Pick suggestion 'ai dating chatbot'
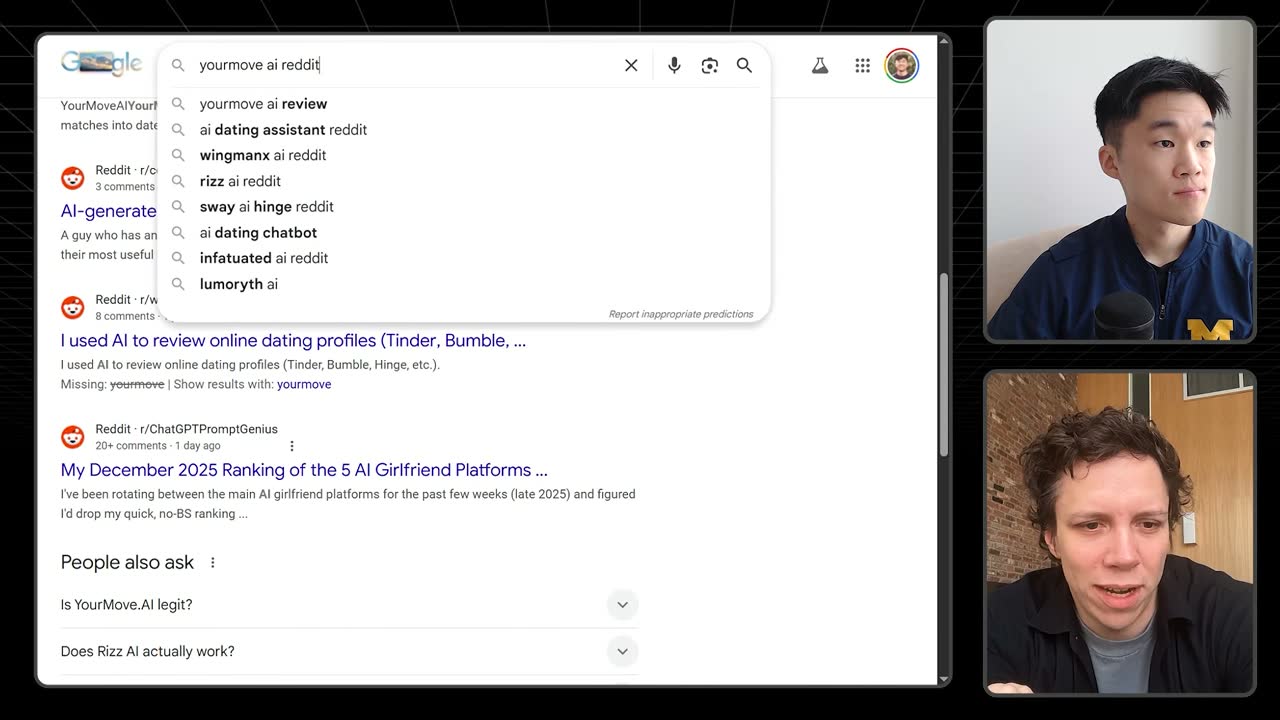The height and width of the screenshot is (720, 1280). click(464, 233)
